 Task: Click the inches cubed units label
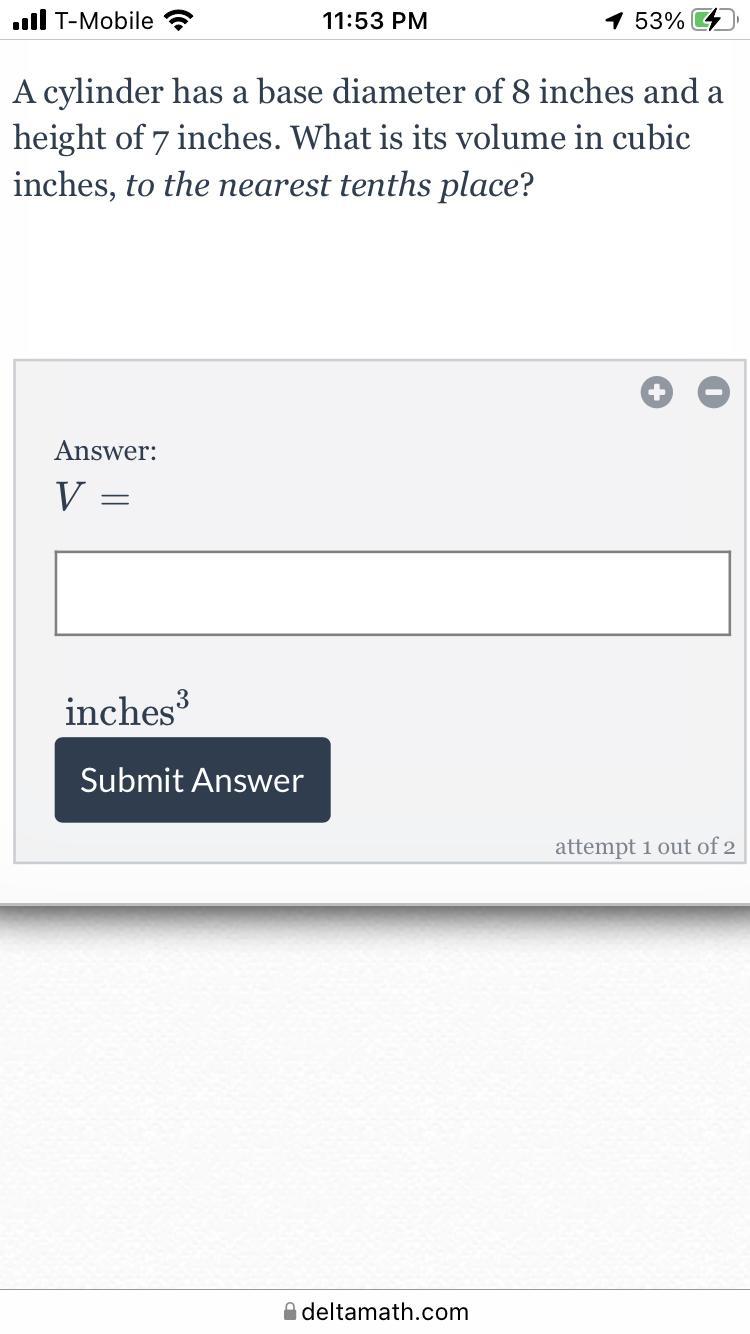click(x=127, y=710)
